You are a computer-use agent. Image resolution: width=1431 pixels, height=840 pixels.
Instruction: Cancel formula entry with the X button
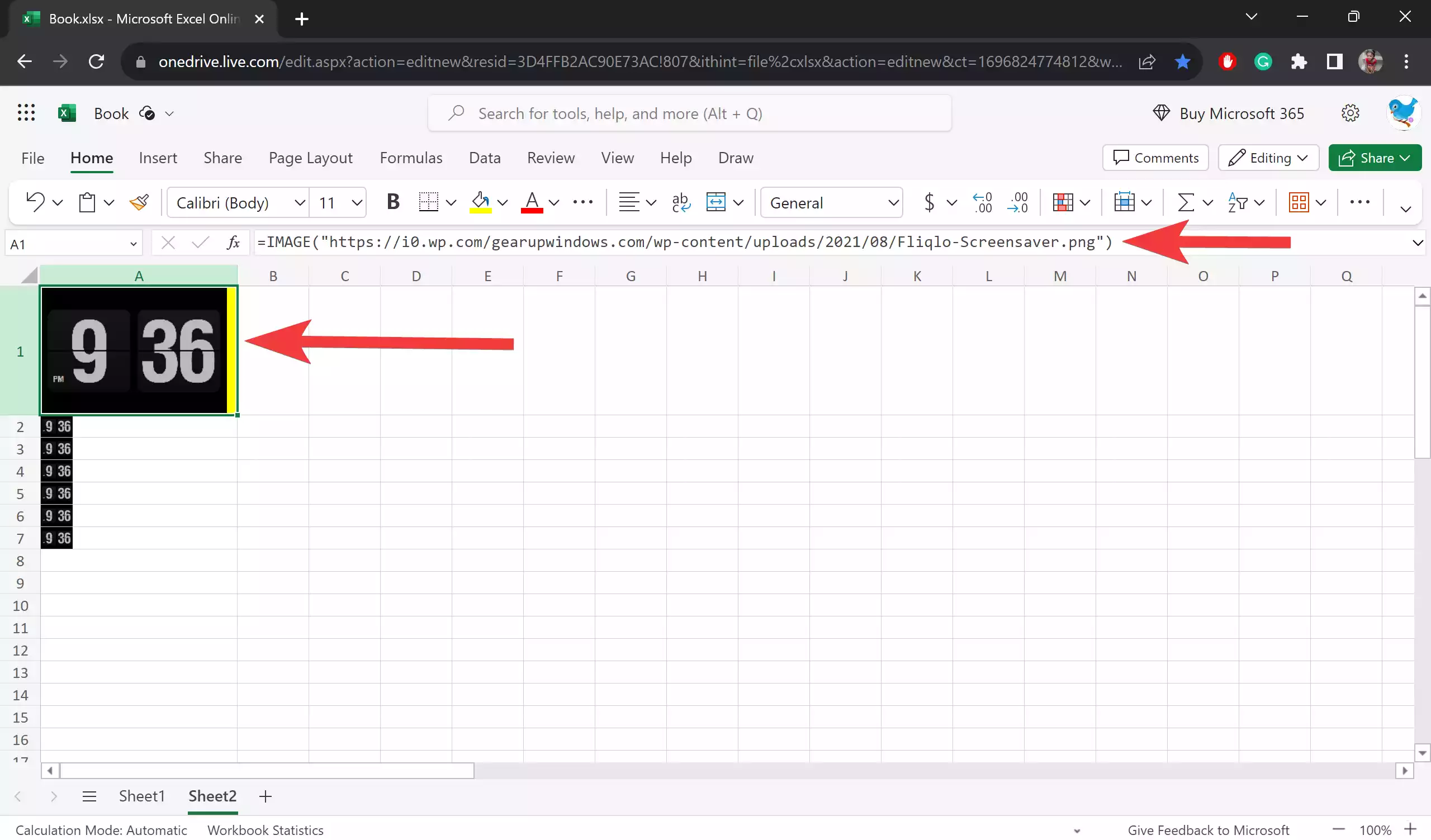168,243
